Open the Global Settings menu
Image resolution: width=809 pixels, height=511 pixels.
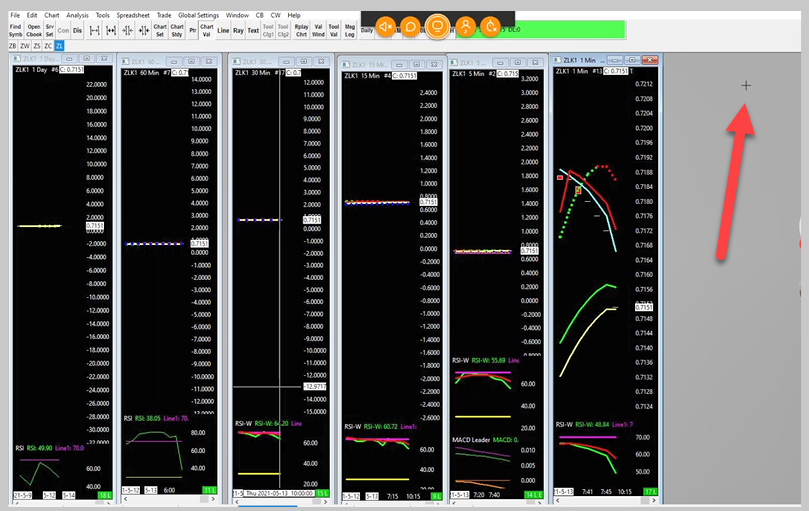coord(200,16)
